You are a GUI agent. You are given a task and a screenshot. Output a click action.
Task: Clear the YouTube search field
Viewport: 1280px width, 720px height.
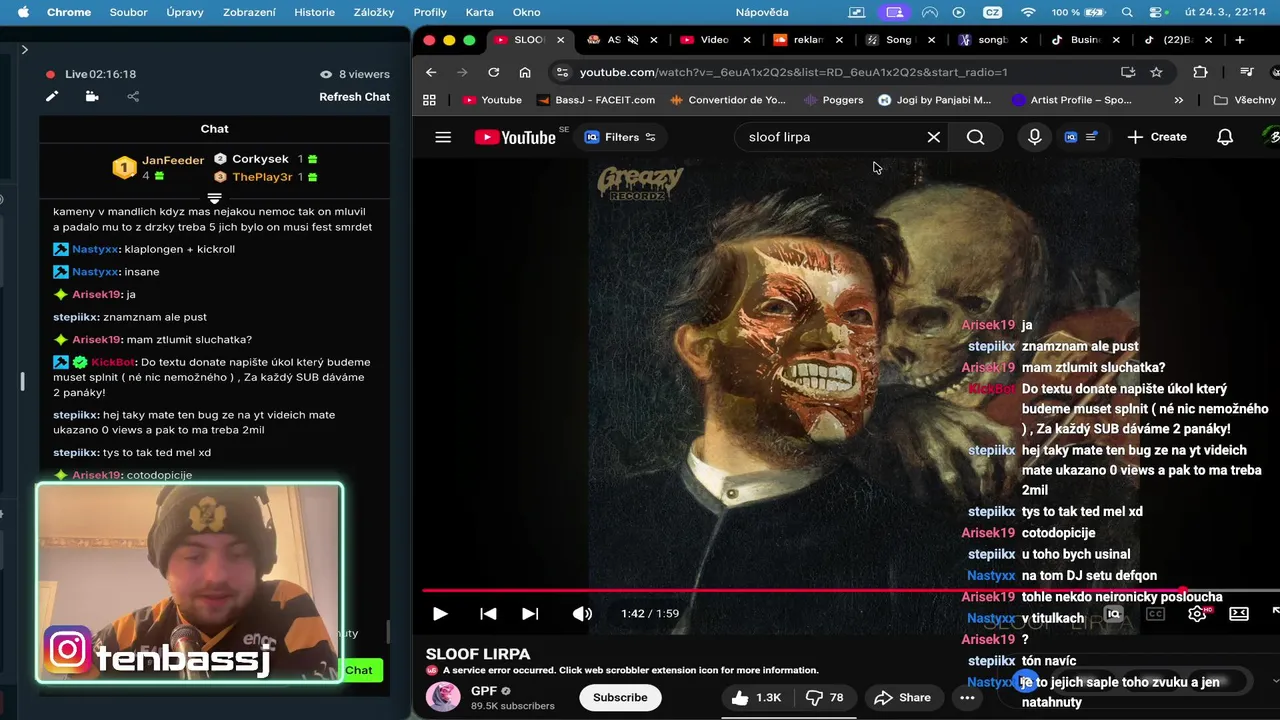click(934, 137)
